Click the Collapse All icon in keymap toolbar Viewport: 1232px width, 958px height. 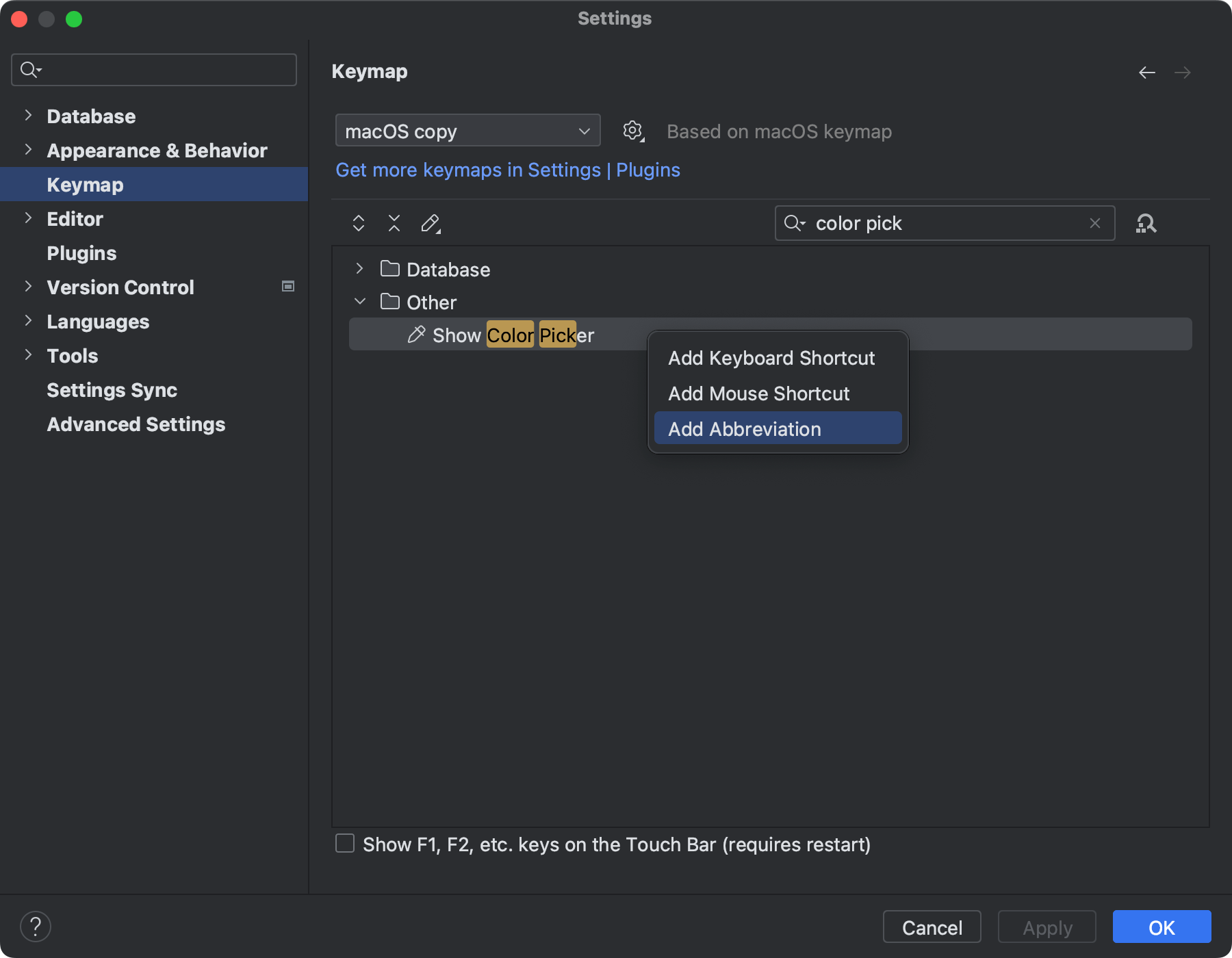tap(394, 223)
